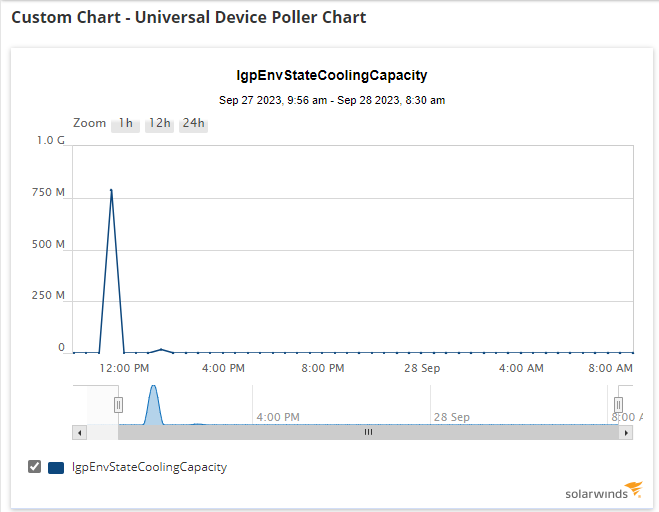Viewport: 659px width, 512px height.
Task: Click the scrollbar track left of the thumb
Action: [x=103, y=432]
